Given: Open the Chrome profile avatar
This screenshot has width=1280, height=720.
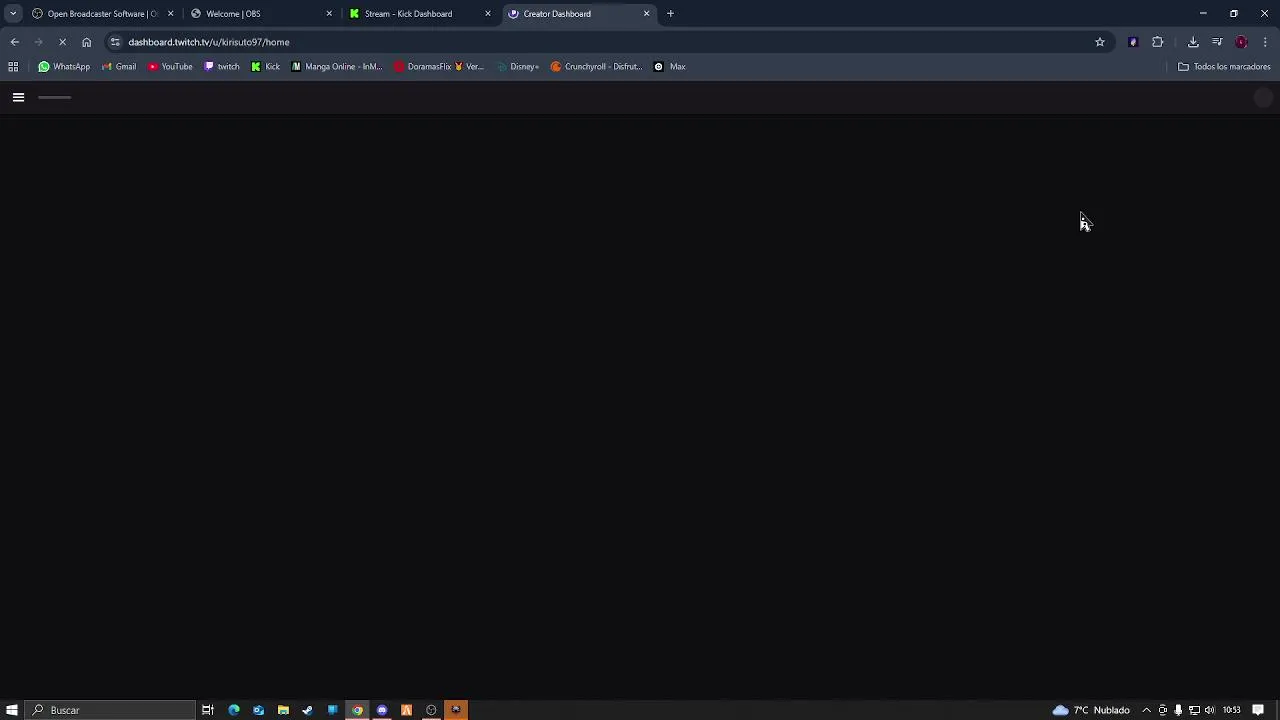Looking at the screenshot, I should point(1241,42).
